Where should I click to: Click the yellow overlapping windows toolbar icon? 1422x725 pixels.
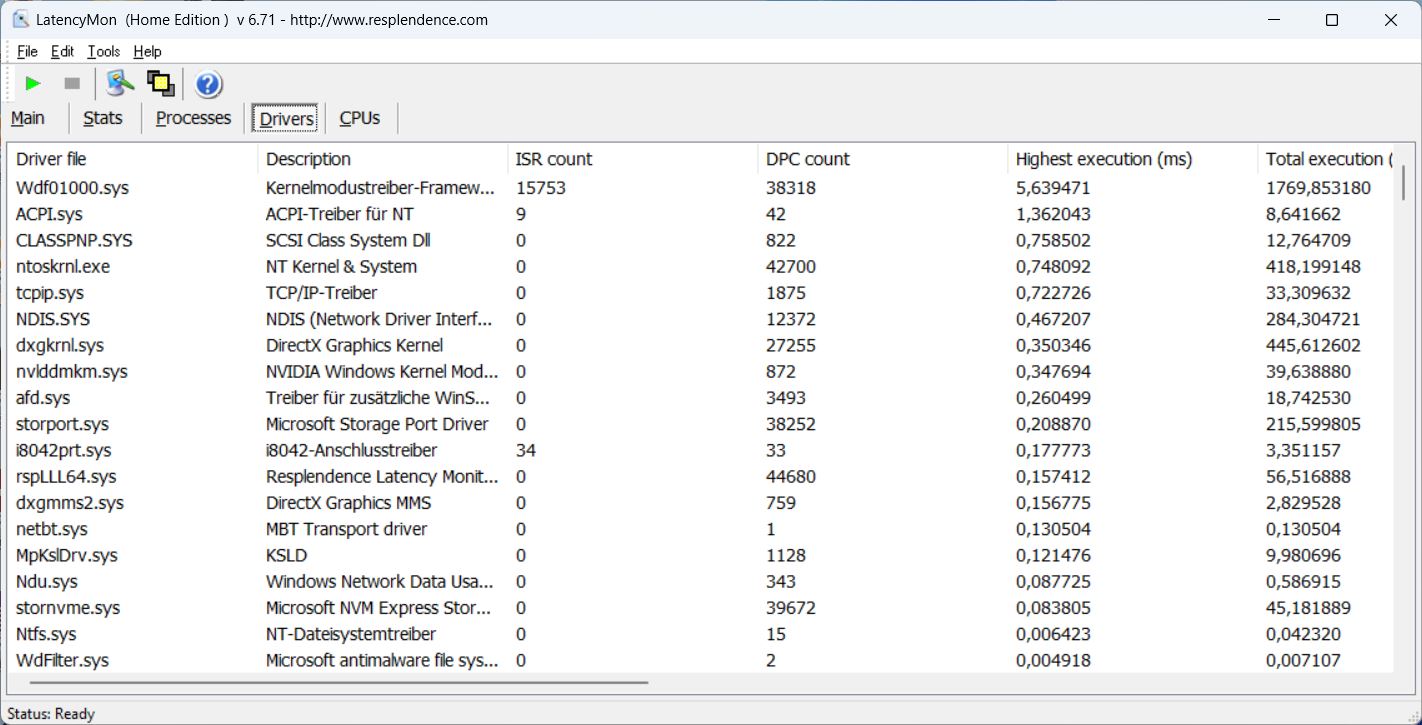coord(161,84)
